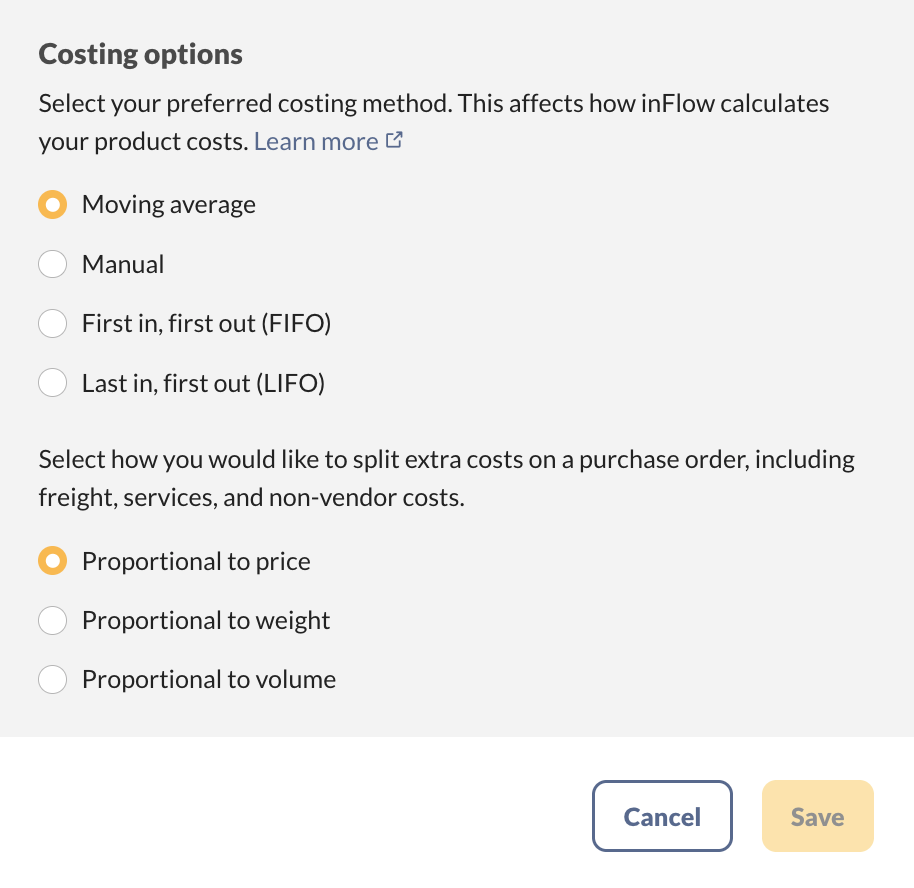914x888 pixels.
Task: Click the "Proportional to price" label text
Action: point(196,562)
